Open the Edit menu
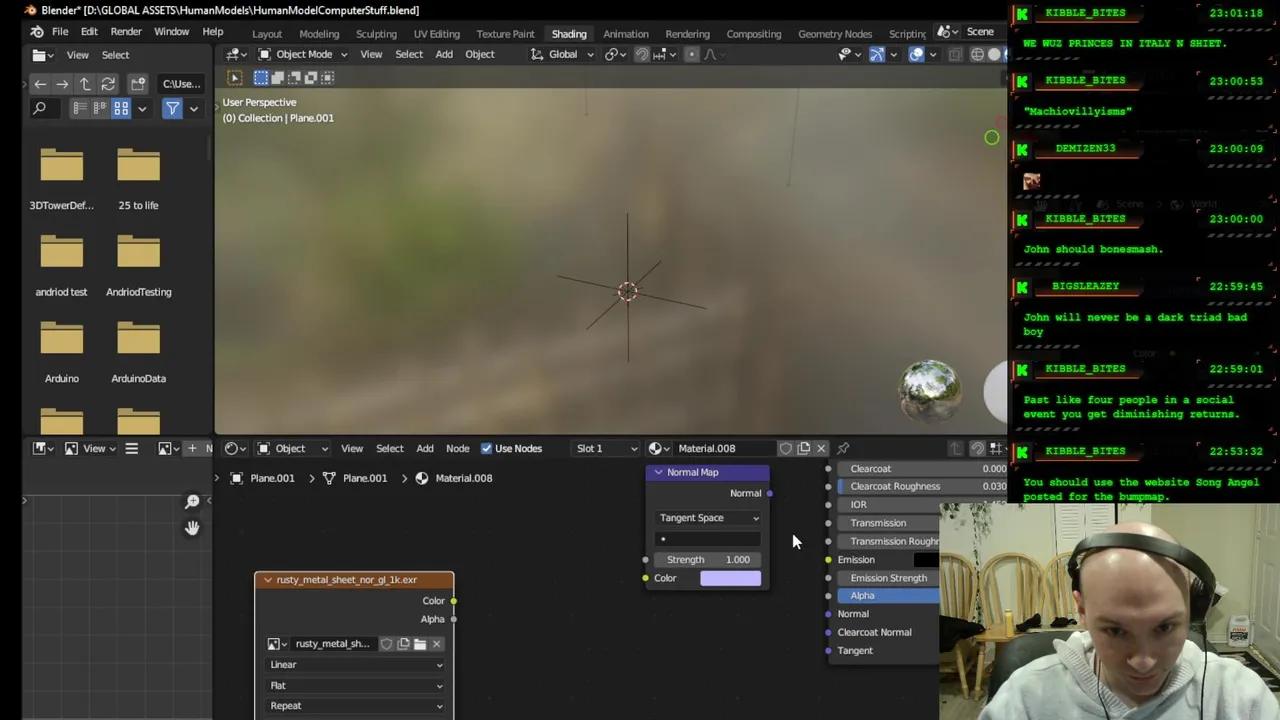This screenshot has width=1280, height=720. pyautogui.click(x=89, y=32)
